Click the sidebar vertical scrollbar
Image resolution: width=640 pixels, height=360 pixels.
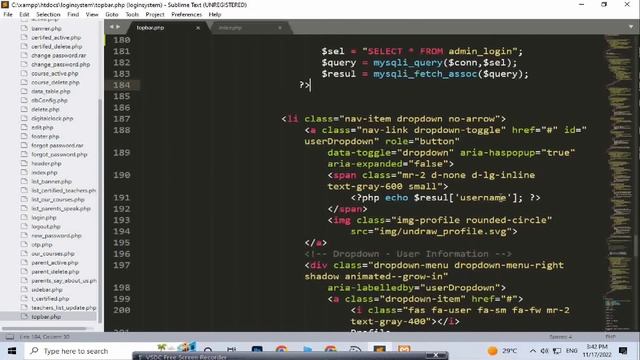100,210
